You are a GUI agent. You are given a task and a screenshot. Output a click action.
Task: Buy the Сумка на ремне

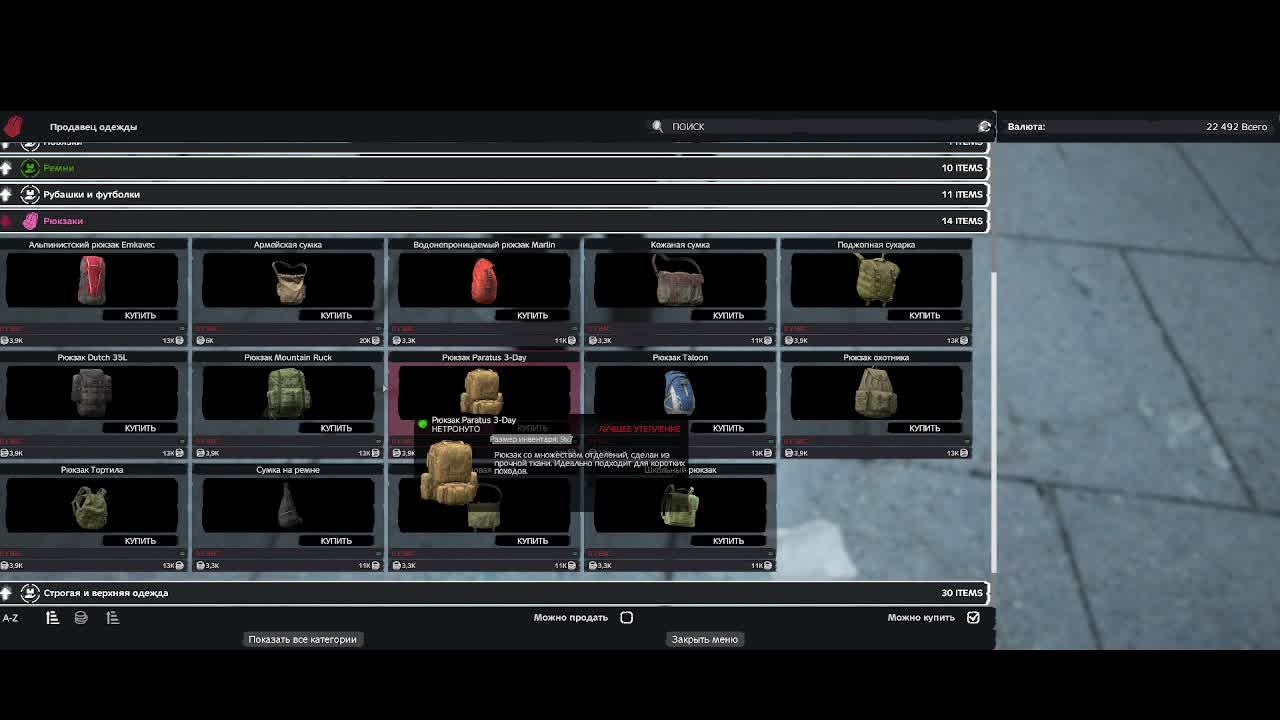click(336, 541)
